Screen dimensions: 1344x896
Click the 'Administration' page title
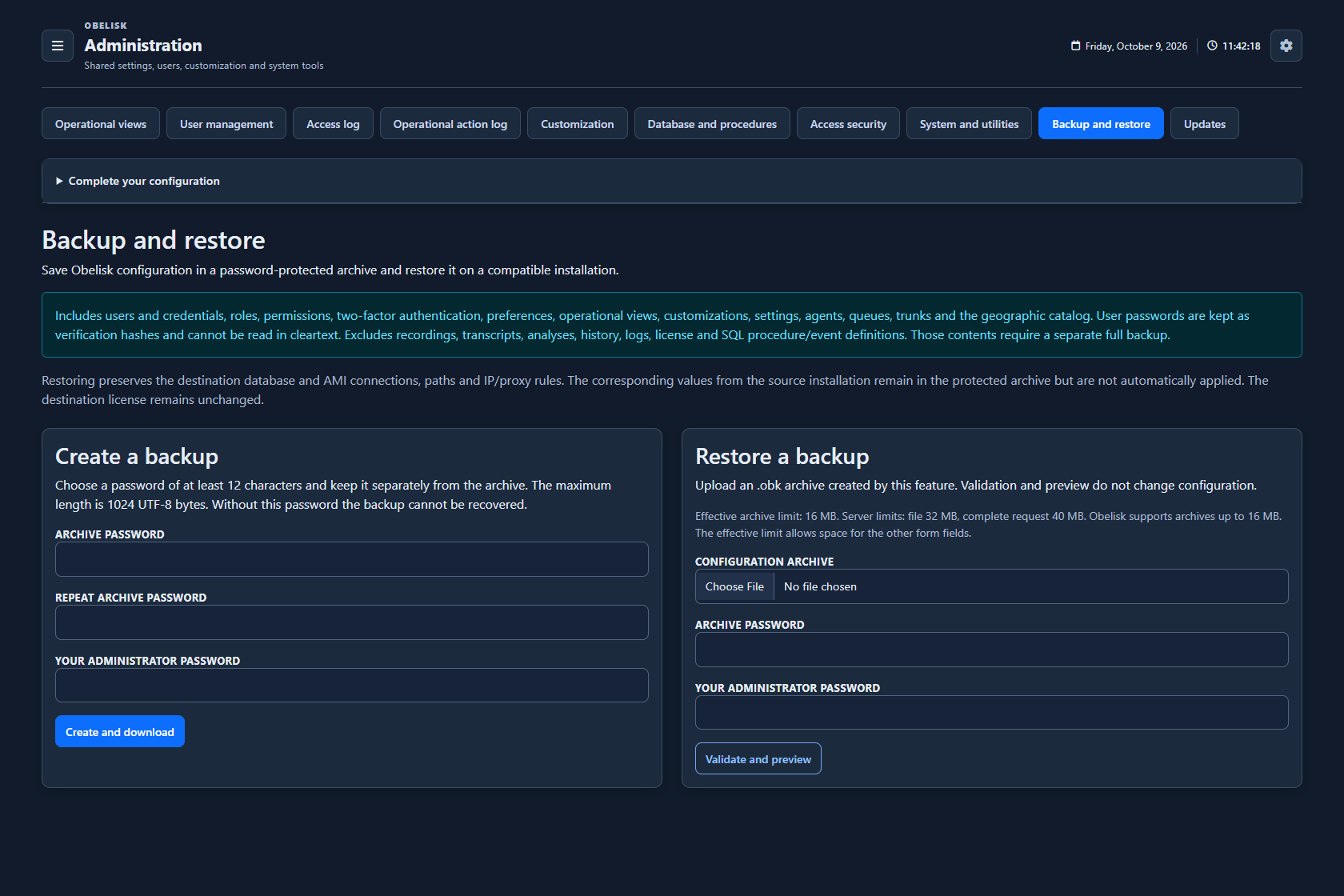coord(143,46)
